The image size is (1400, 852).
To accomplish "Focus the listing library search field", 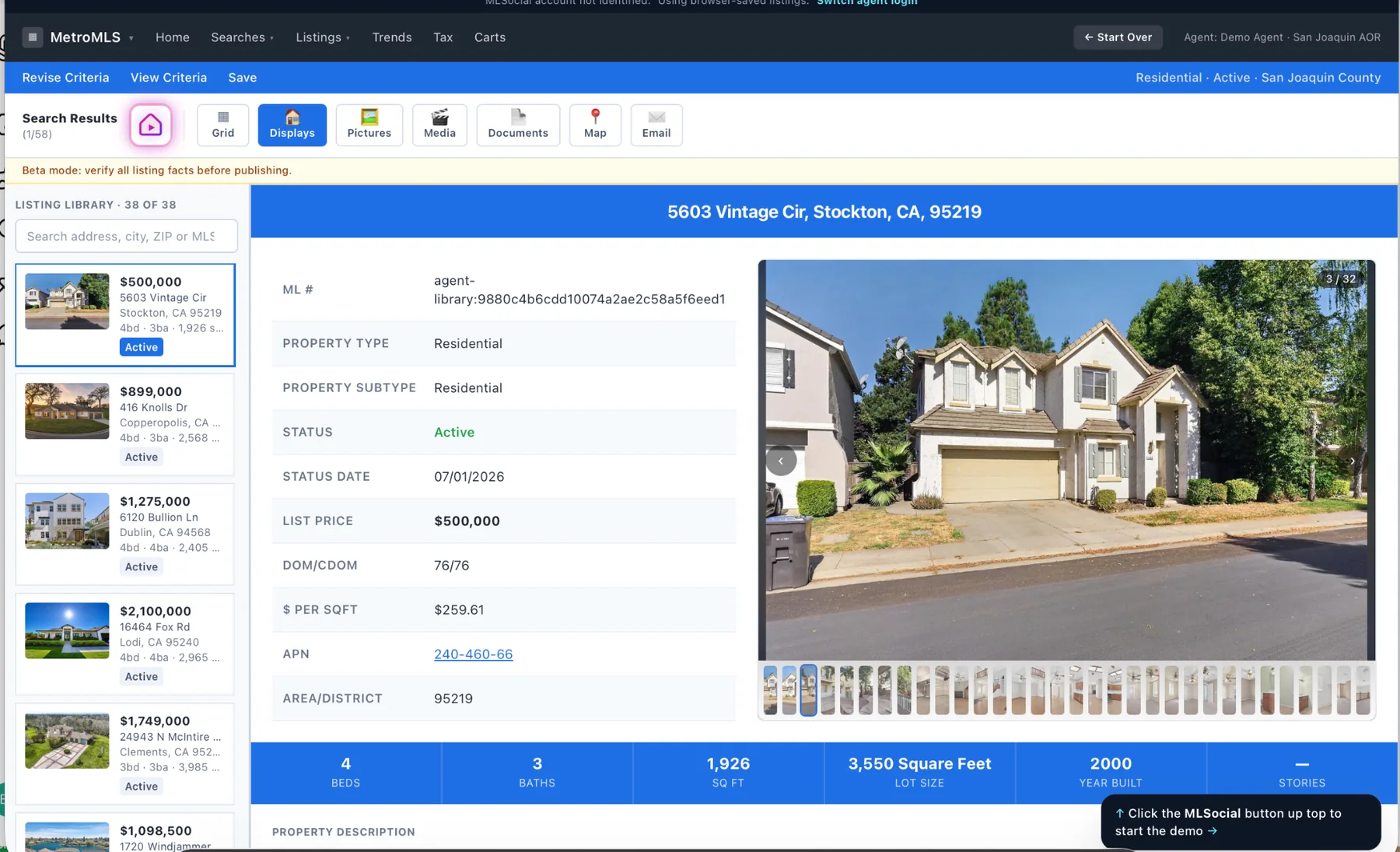I will (x=127, y=236).
